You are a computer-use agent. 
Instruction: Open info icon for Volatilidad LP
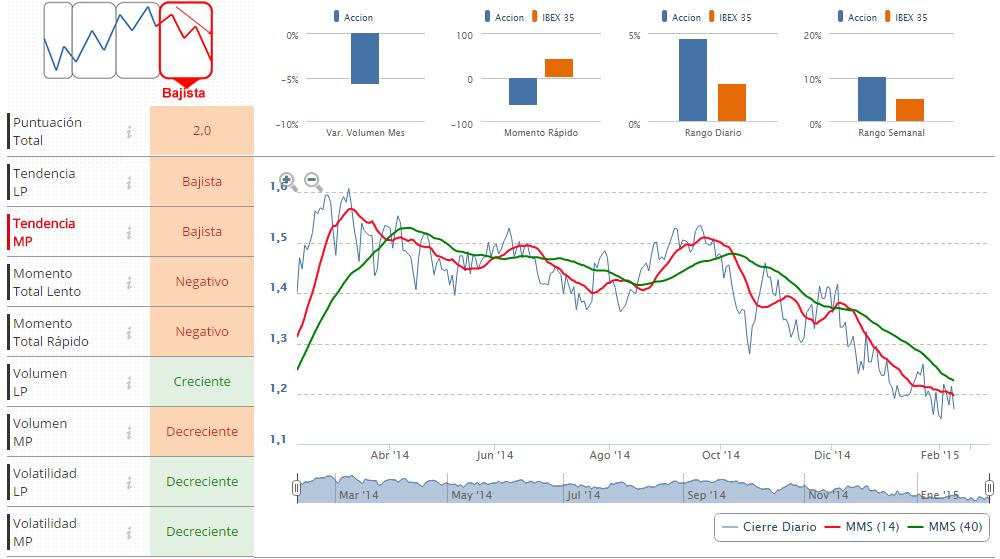point(129,483)
